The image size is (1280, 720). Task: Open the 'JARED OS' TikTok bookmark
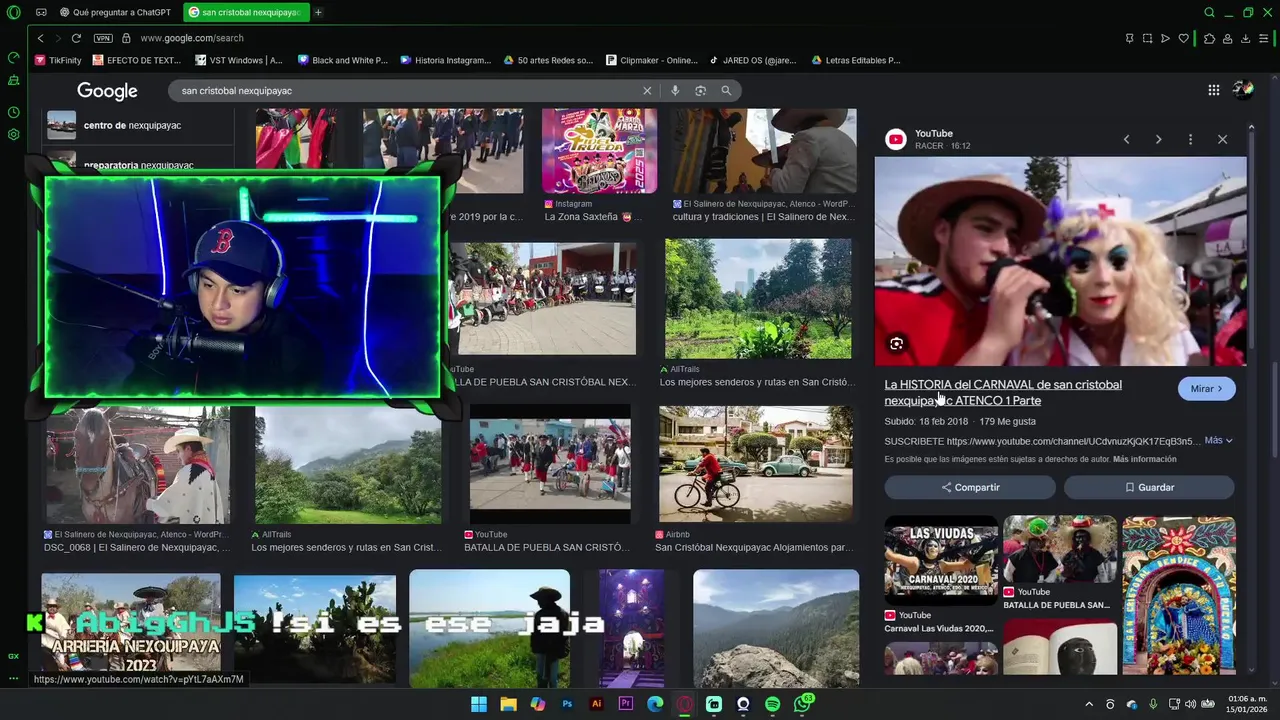pos(754,60)
